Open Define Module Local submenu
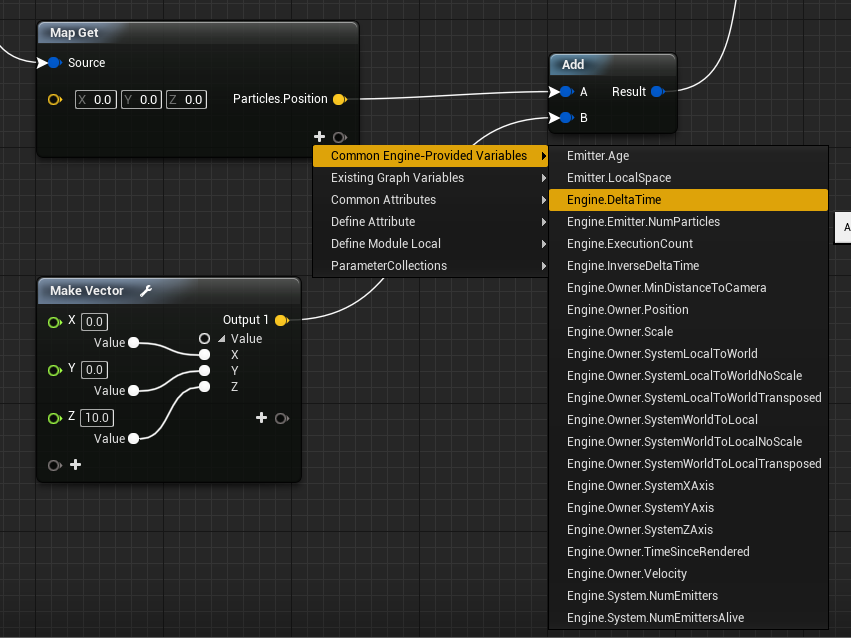The image size is (851, 638). point(431,244)
